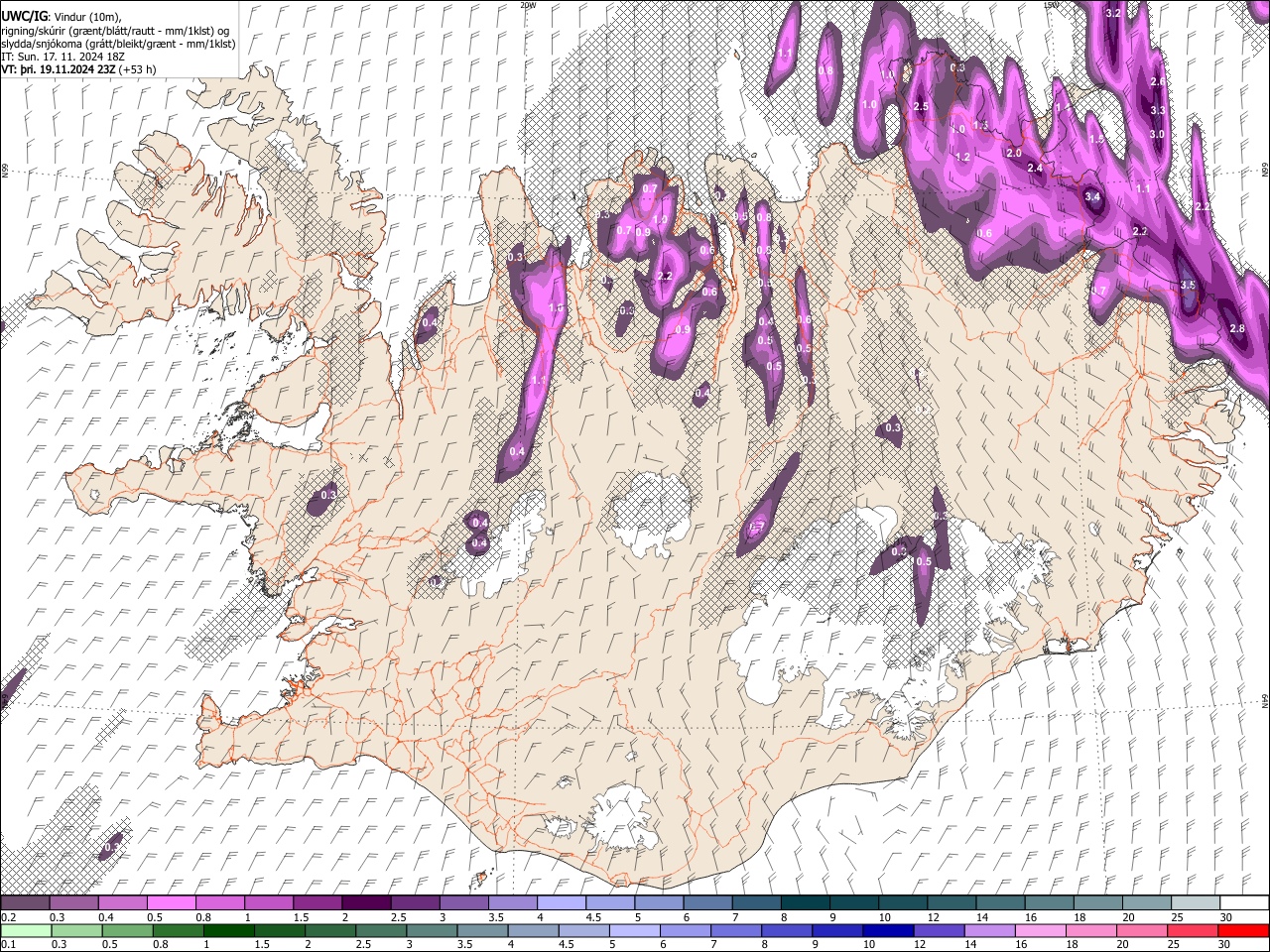Click the darkest purple snow swatch between 2 and 2.5
The image size is (1270, 952).
click(366, 902)
